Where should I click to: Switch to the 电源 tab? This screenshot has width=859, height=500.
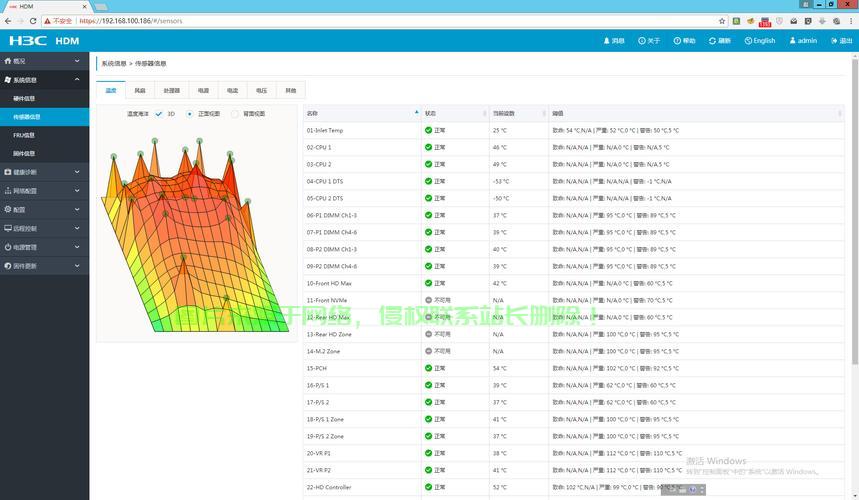[203, 90]
